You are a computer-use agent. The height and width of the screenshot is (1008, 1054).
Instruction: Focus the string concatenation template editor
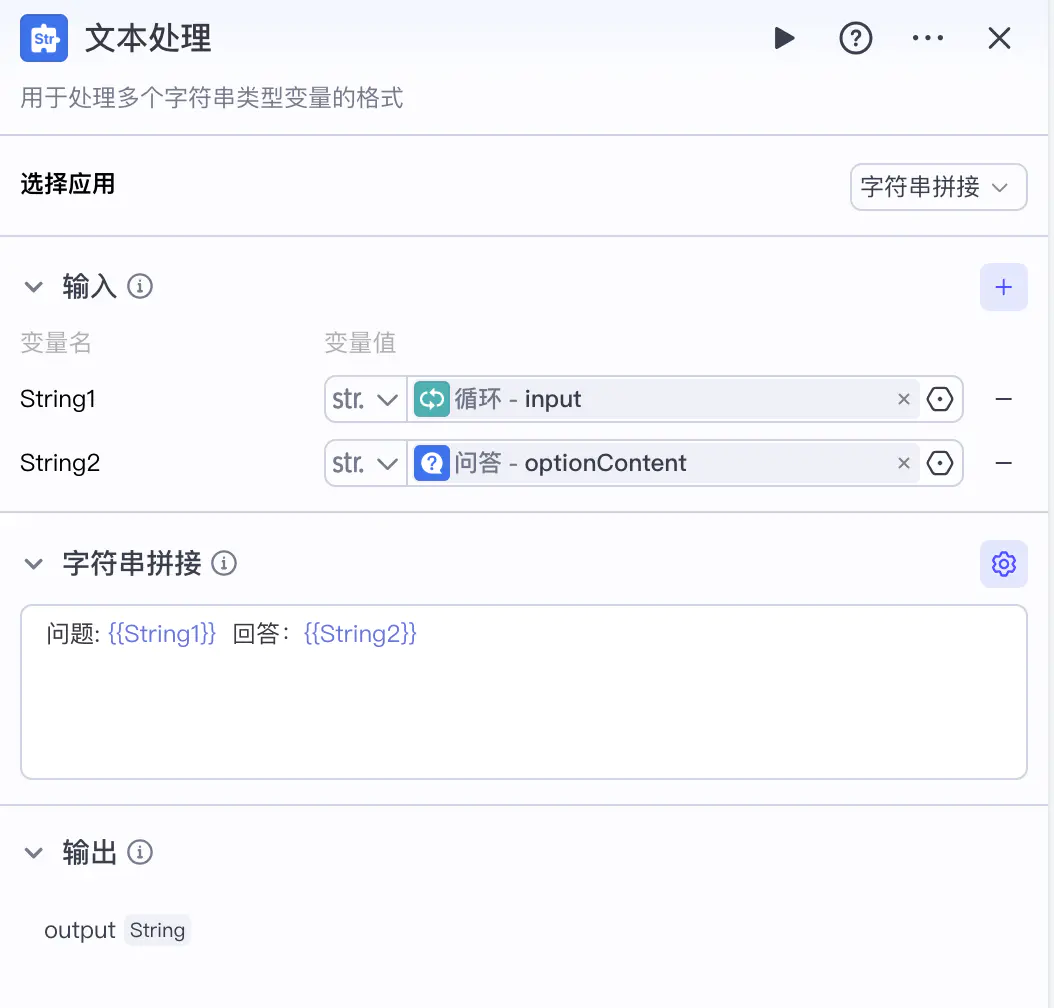click(524, 692)
